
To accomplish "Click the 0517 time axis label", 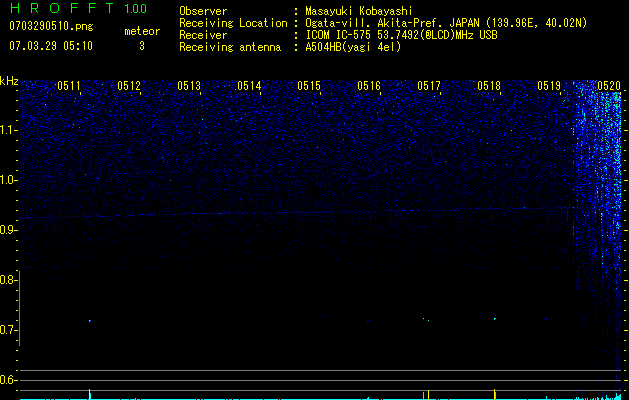I will [429, 85].
